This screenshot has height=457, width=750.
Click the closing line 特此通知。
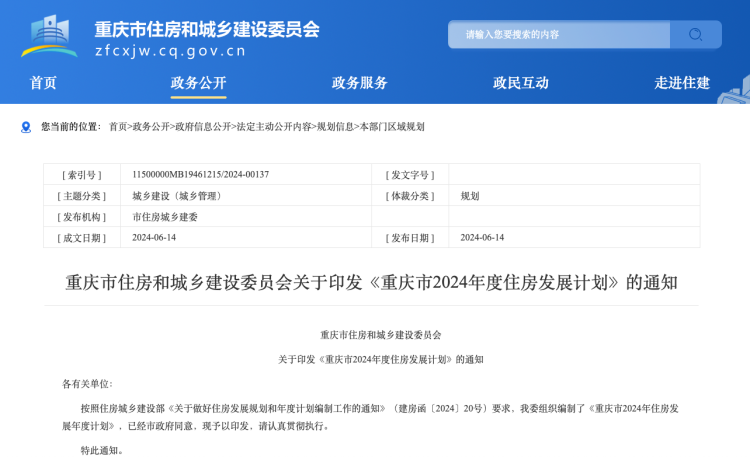tap(101, 450)
